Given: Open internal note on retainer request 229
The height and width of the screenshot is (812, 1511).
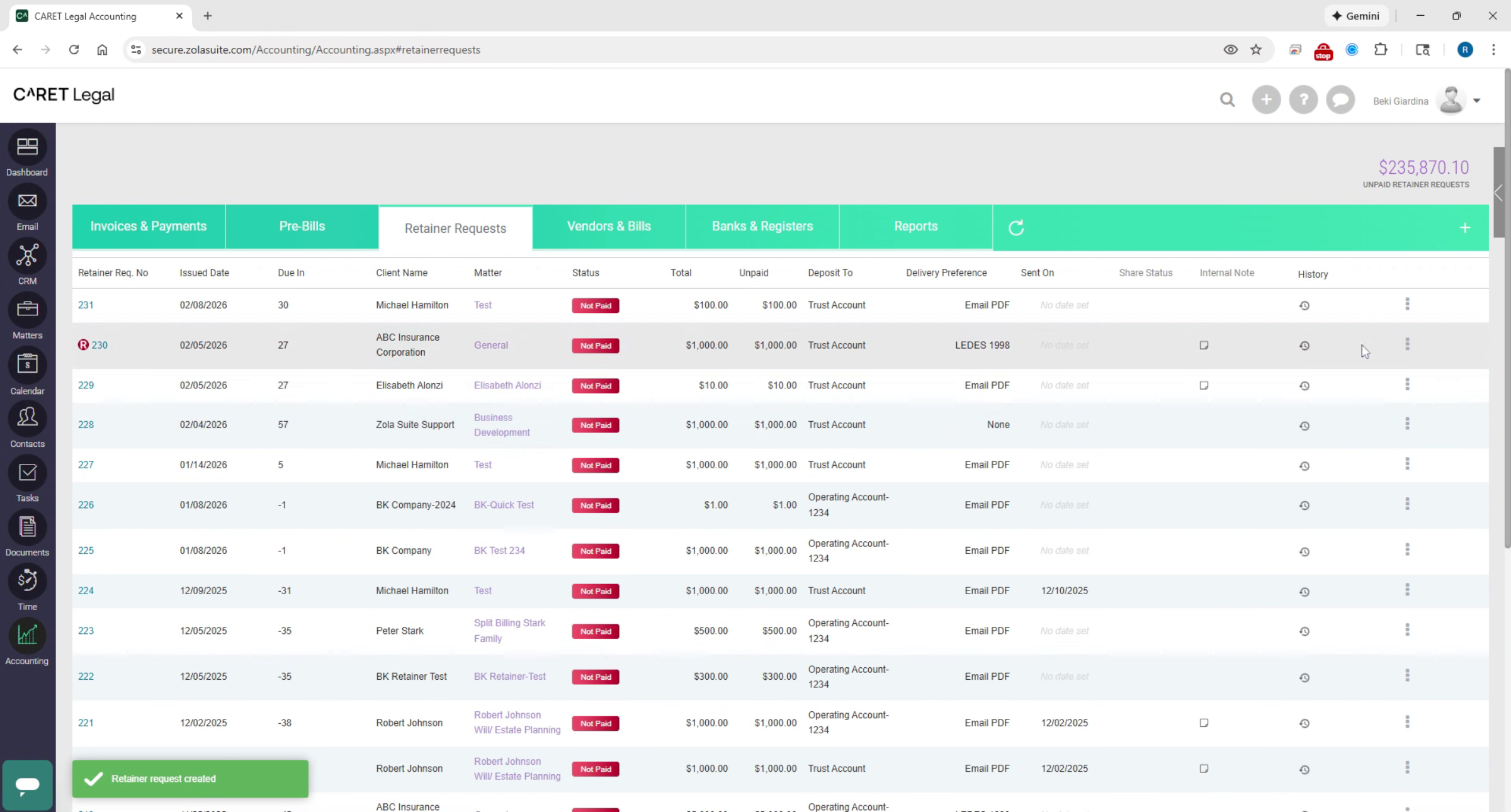Looking at the screenshot, I should [1204, 385].
